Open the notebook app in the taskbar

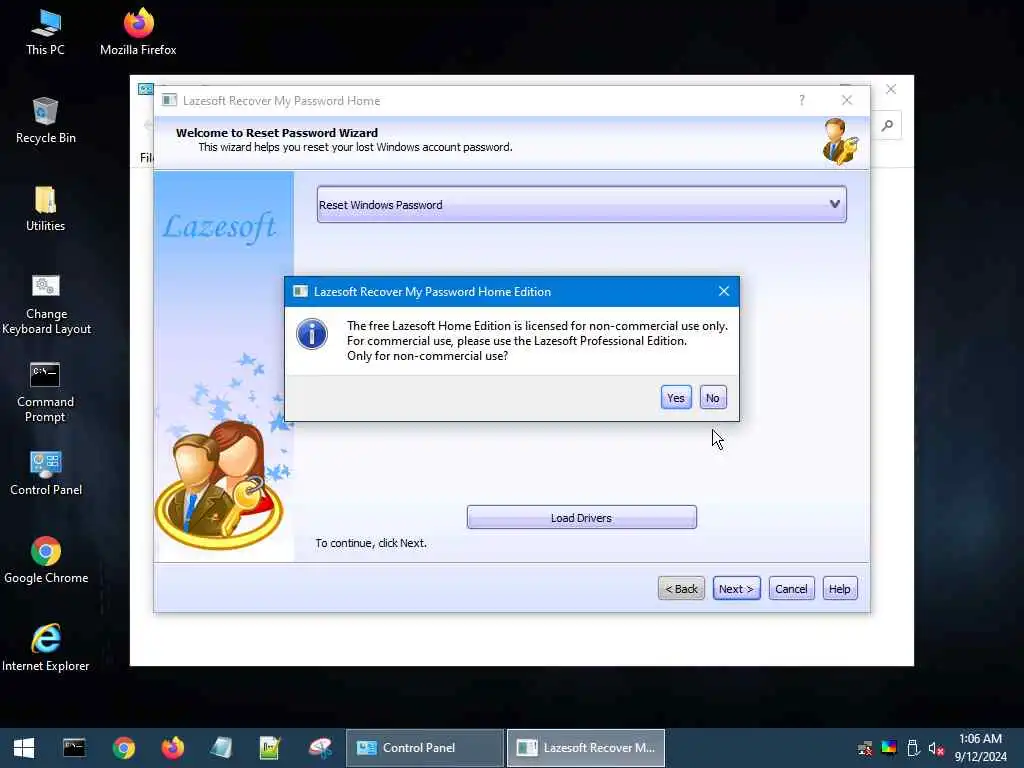point(221,748)
